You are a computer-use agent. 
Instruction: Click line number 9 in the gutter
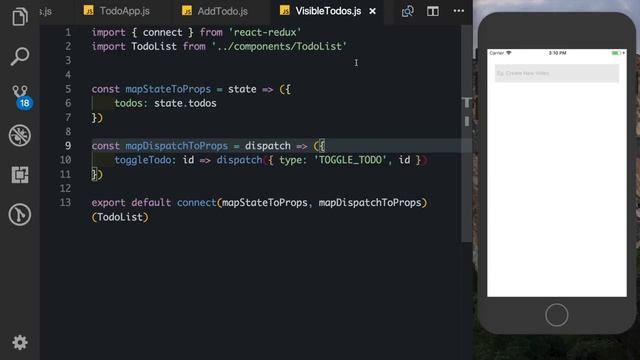click(68, 146)
